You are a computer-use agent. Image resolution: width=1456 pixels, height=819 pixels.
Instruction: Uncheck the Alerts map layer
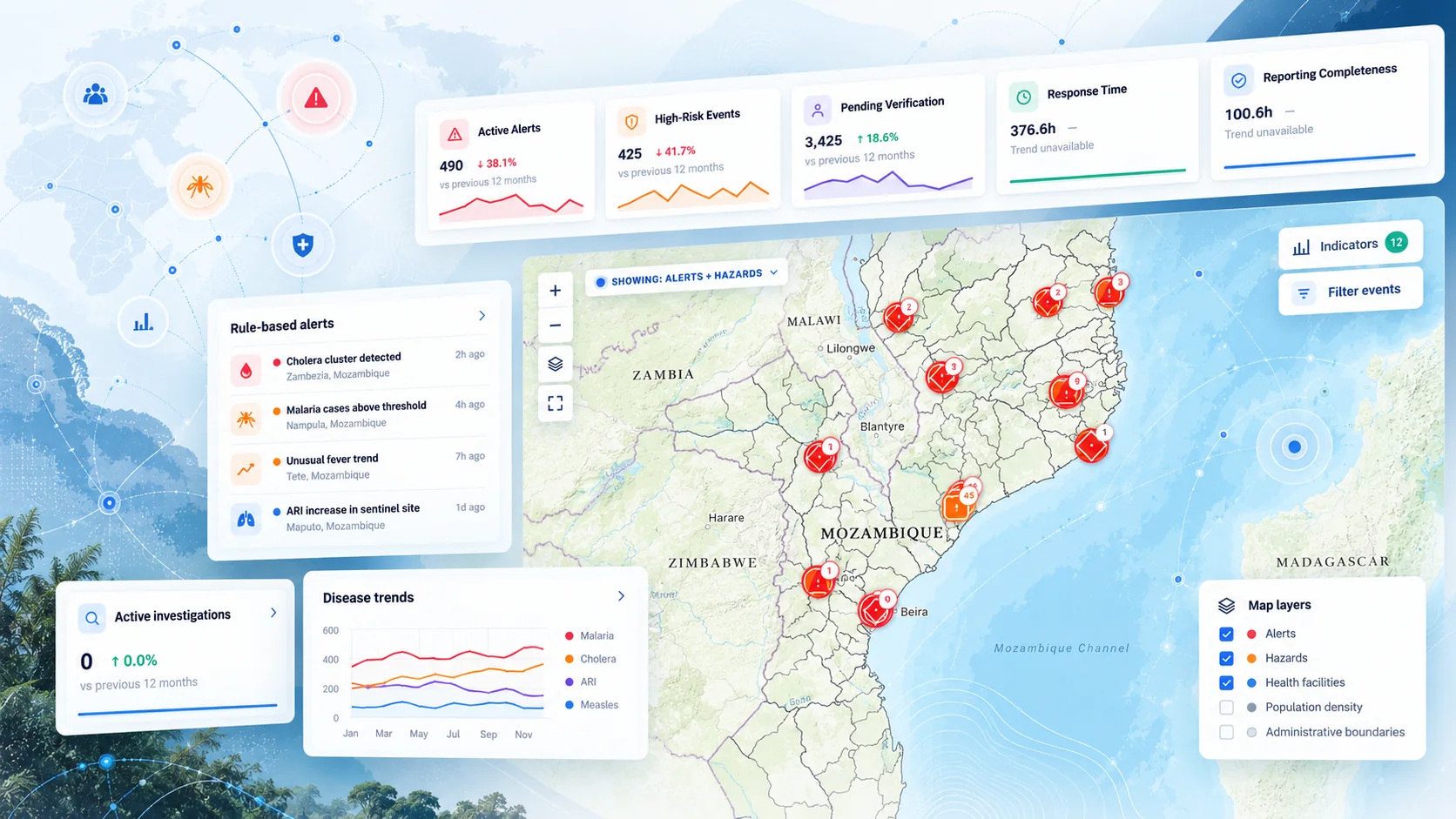point(1226,634)
